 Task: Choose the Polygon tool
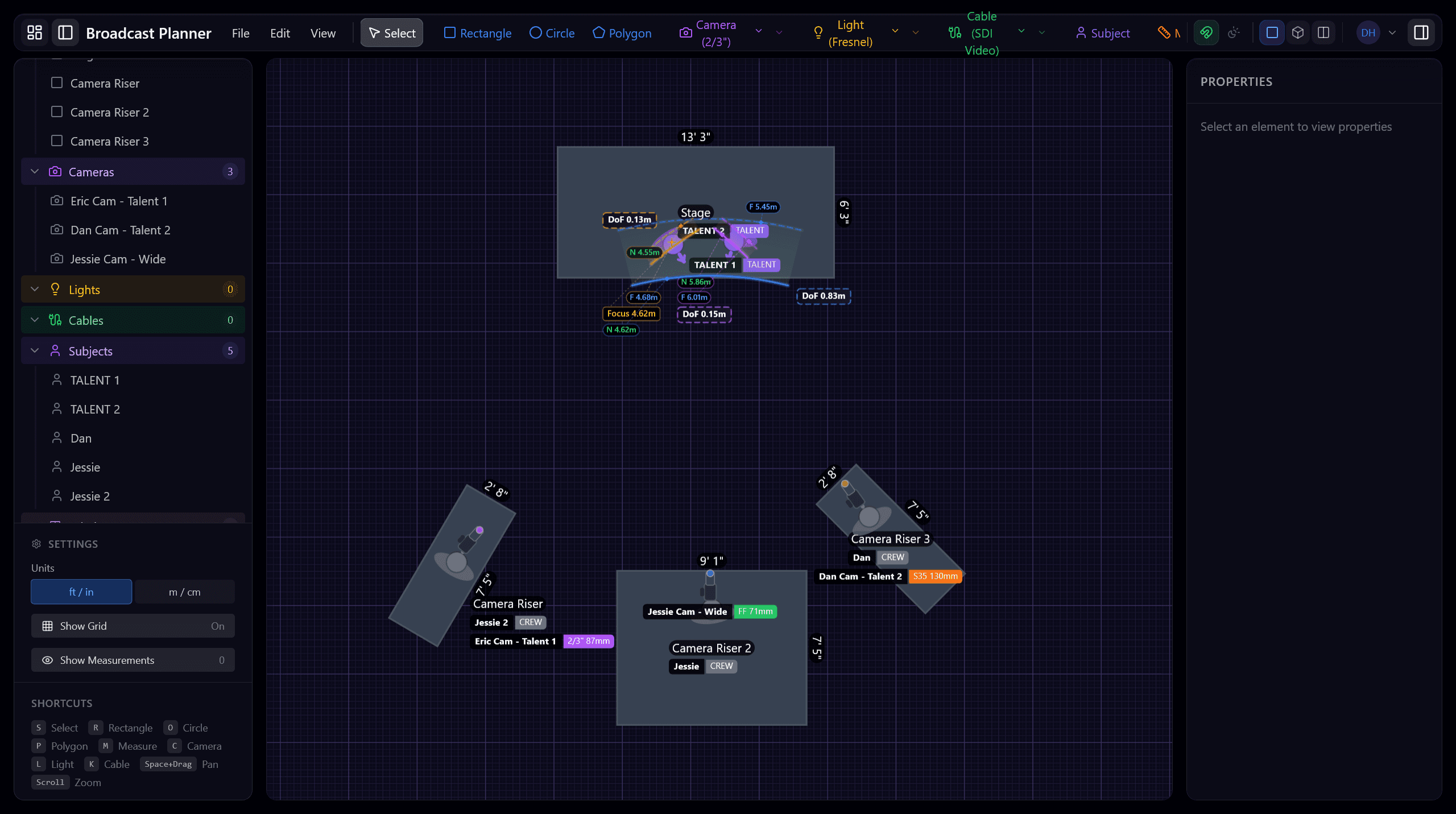pos(621,32)
